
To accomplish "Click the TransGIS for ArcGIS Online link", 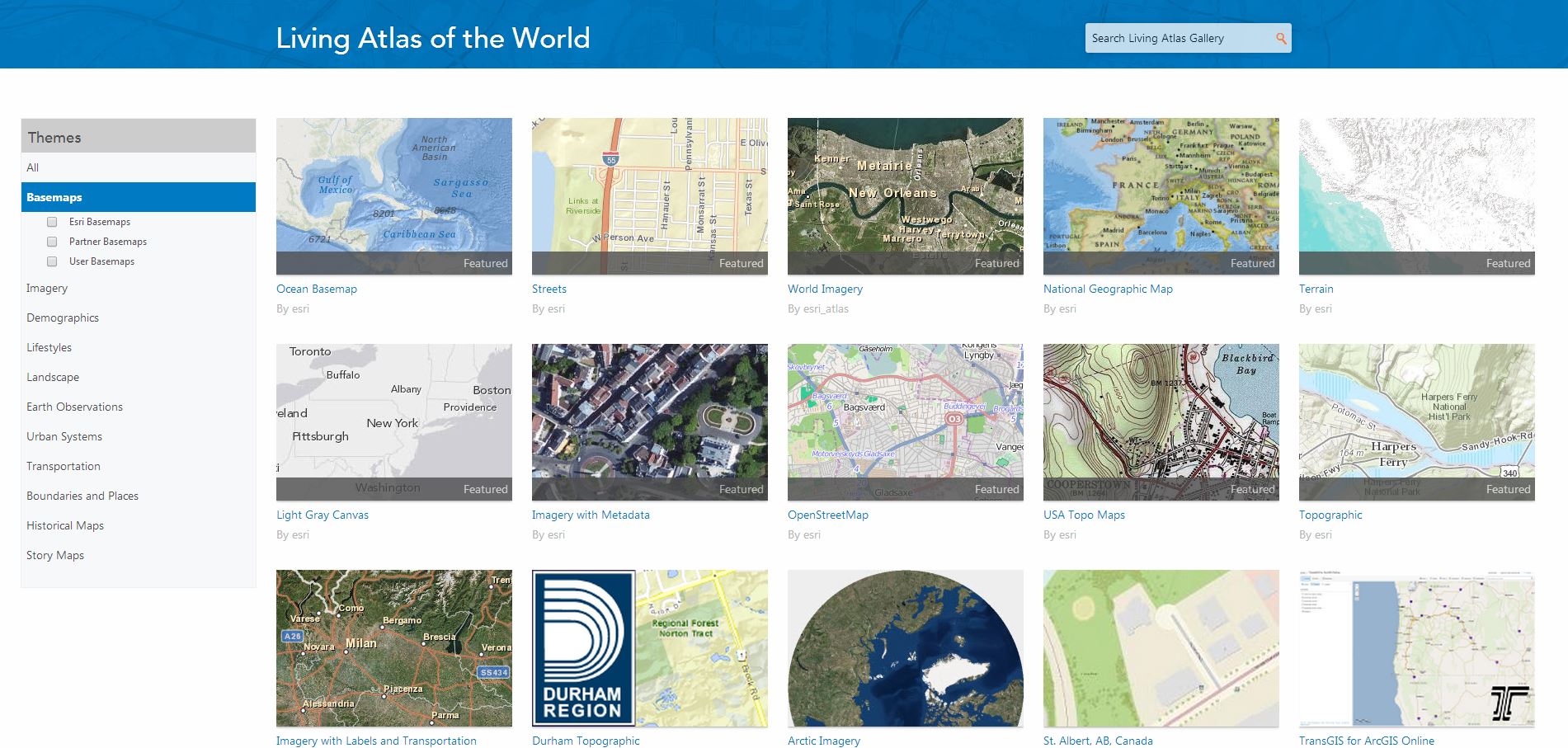I will [1367, 741].
